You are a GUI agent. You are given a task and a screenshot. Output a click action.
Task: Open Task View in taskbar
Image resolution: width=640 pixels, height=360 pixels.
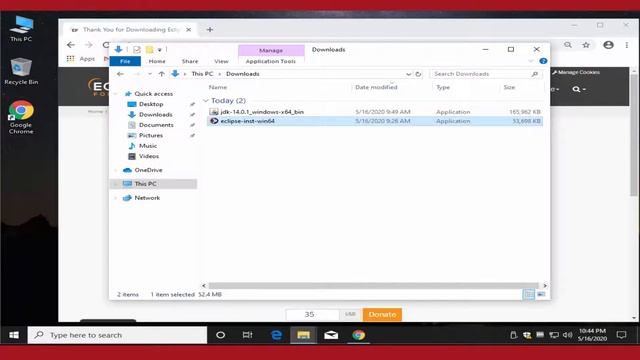click(247, 335)
